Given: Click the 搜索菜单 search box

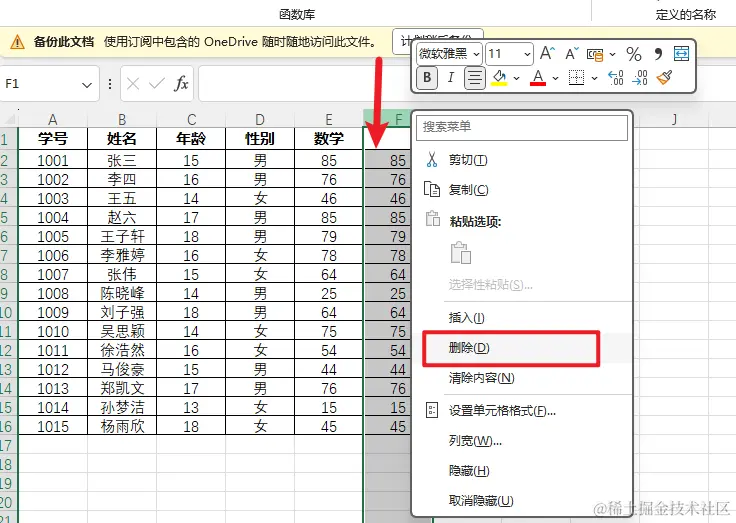Looking at the screenshot, I should click(x=521, y=127).
